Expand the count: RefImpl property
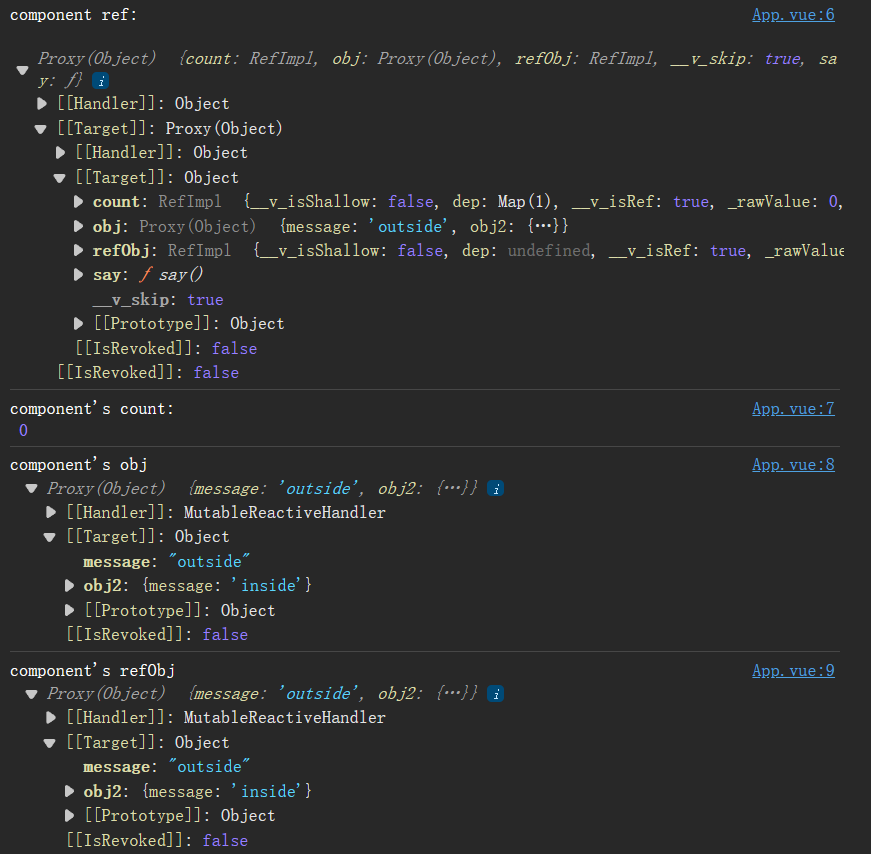 click(79, 202)
